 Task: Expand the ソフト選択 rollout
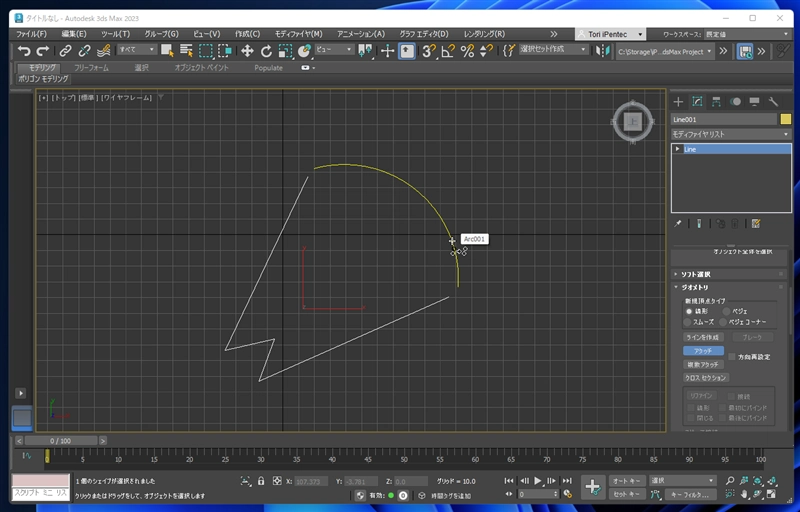coord(697,274)
